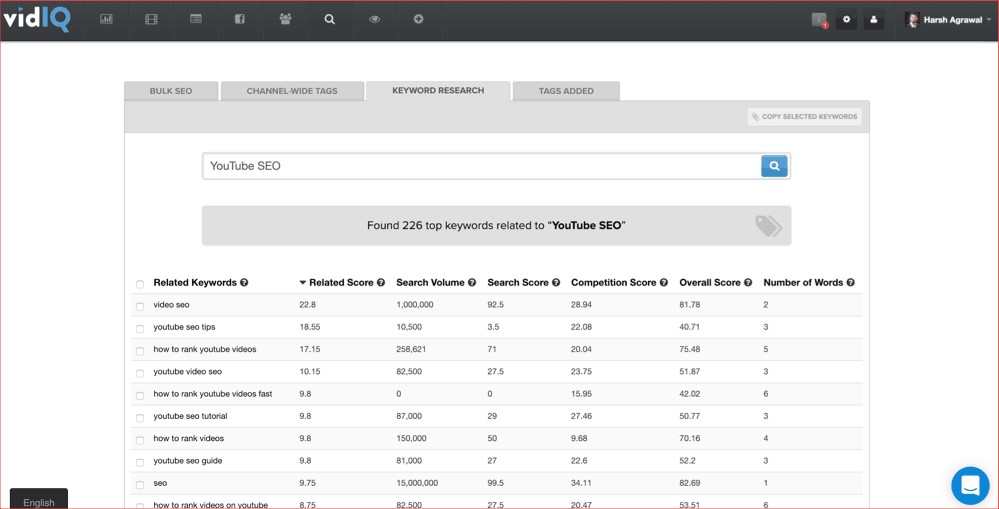Click the YouTube SEO search field
999x509 pixels.
click(482, 166)
